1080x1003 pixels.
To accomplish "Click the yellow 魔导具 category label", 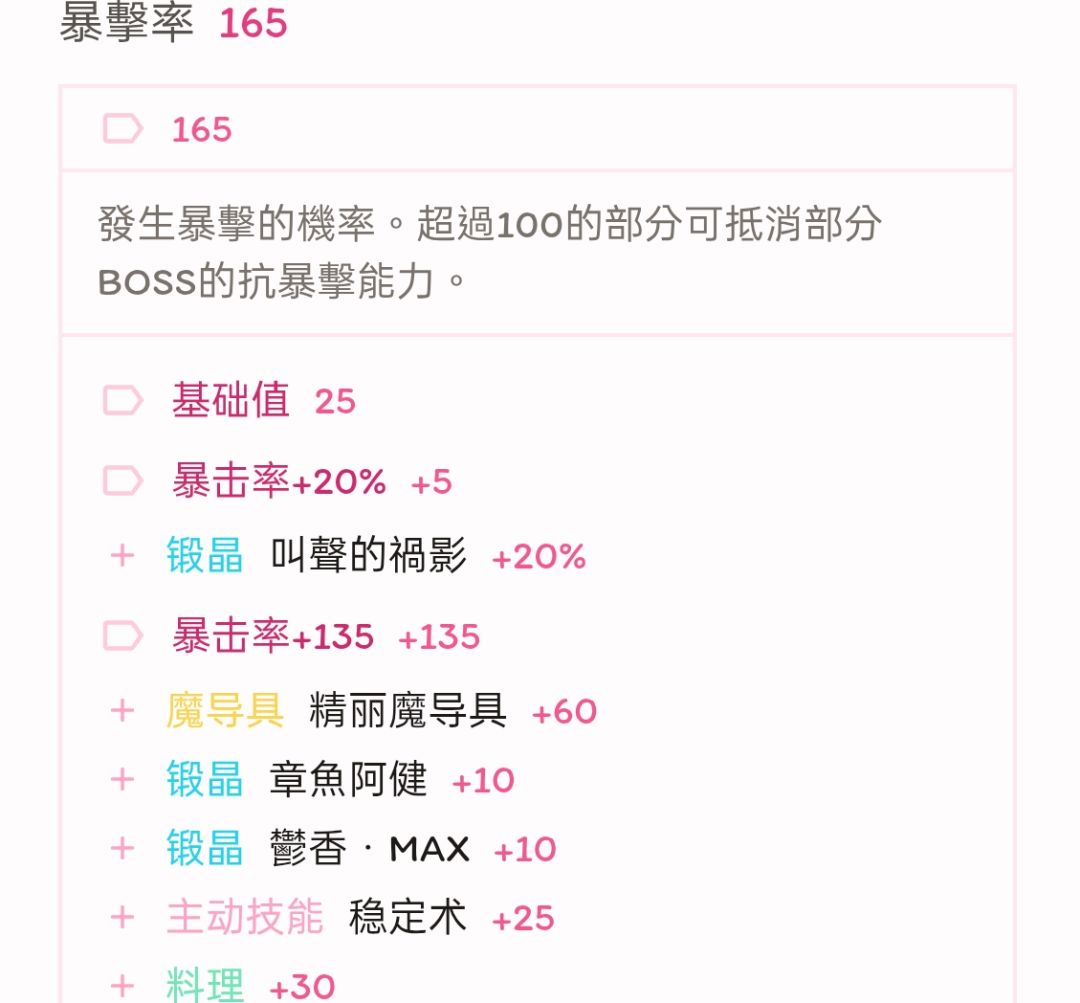I will pyautogui.click(x=225, y=711).
